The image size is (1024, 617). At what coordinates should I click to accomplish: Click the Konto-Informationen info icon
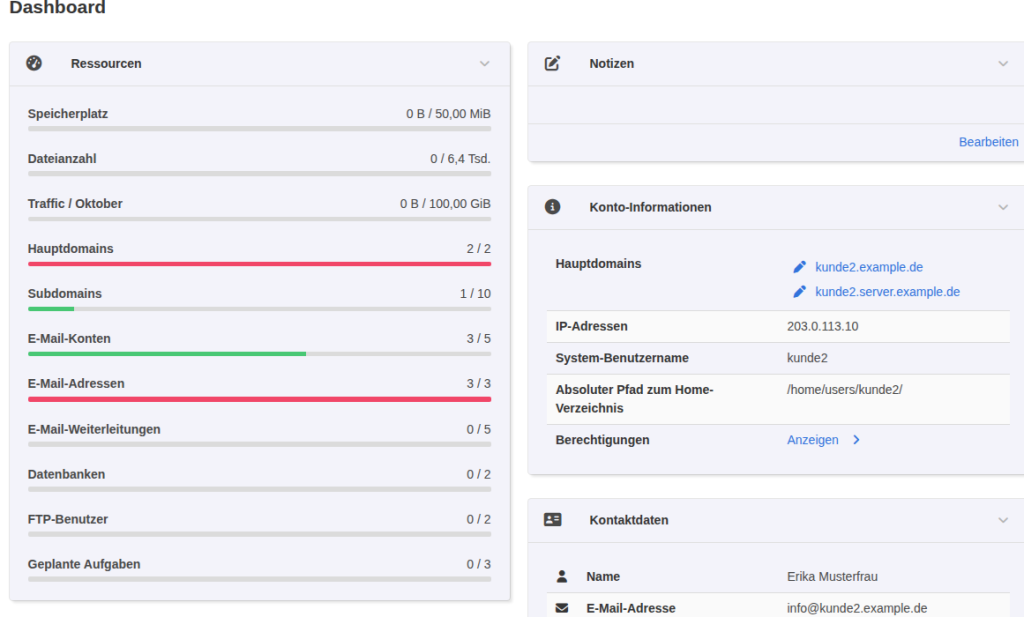[552, 207]
